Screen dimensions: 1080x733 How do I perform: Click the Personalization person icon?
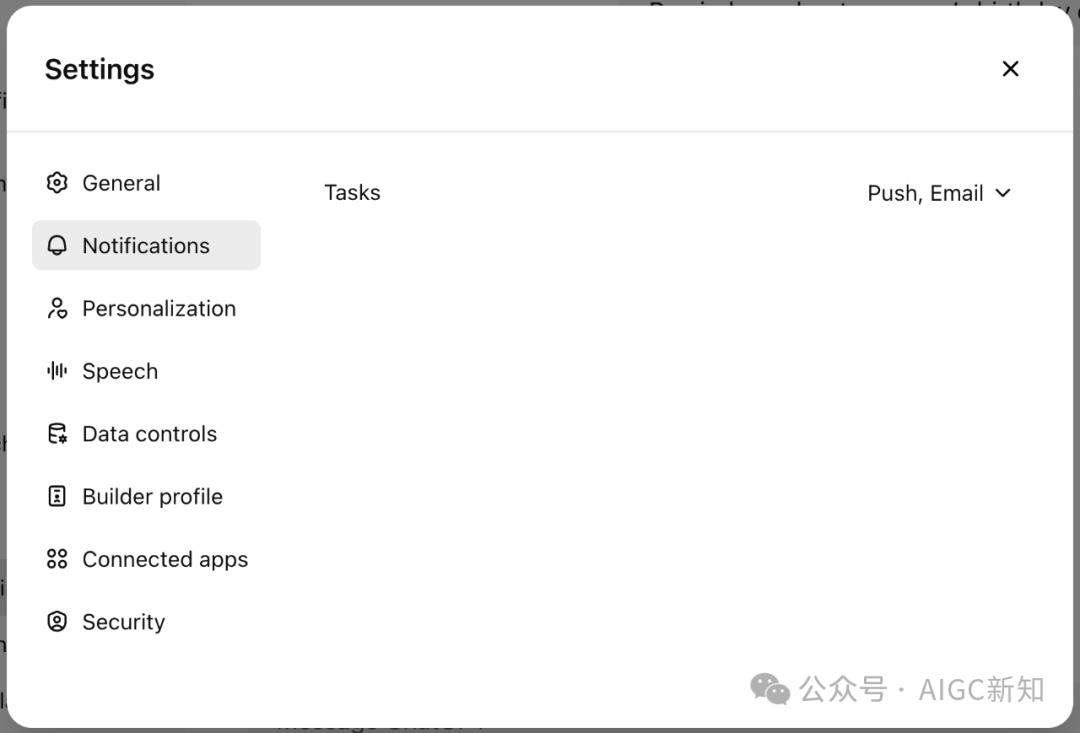click(57, 308)
